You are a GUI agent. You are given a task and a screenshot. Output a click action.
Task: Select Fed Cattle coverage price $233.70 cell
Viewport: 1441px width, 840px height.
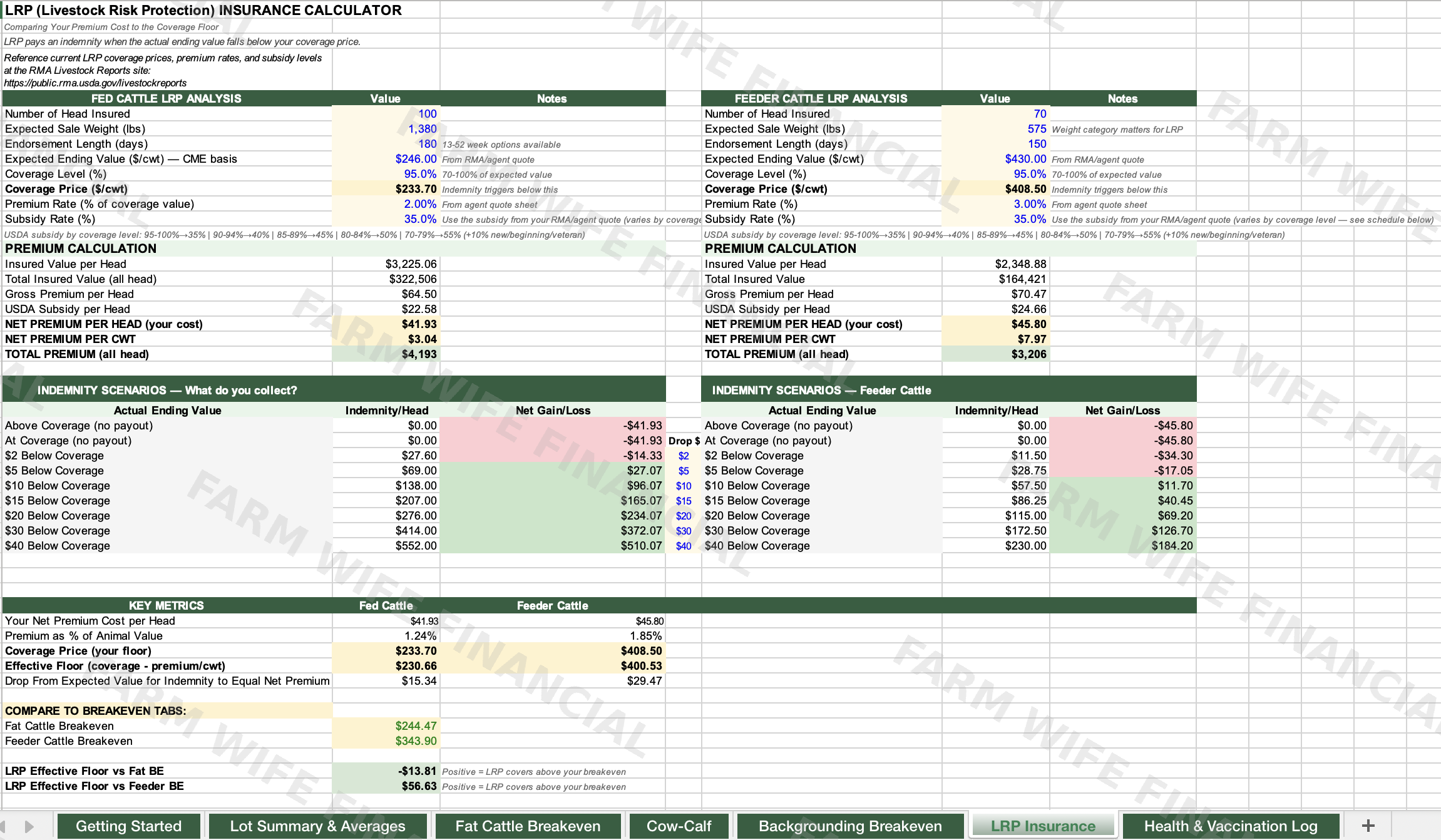pyautogui.click(x=386, y=189)
